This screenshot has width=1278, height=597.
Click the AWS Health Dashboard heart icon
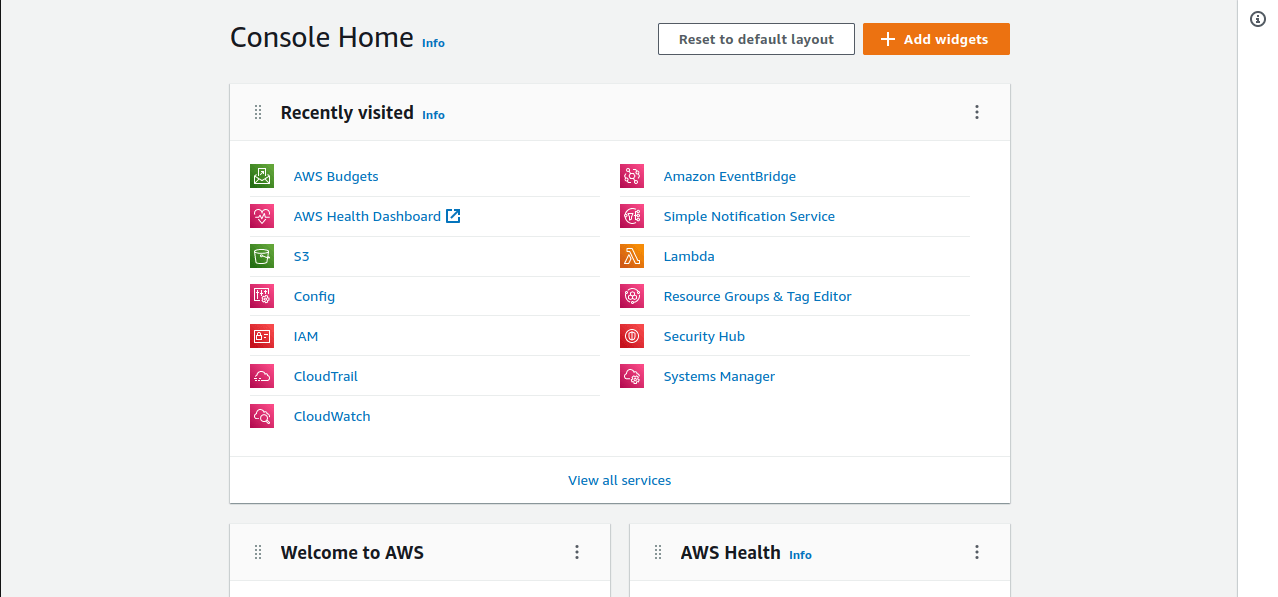262,216
